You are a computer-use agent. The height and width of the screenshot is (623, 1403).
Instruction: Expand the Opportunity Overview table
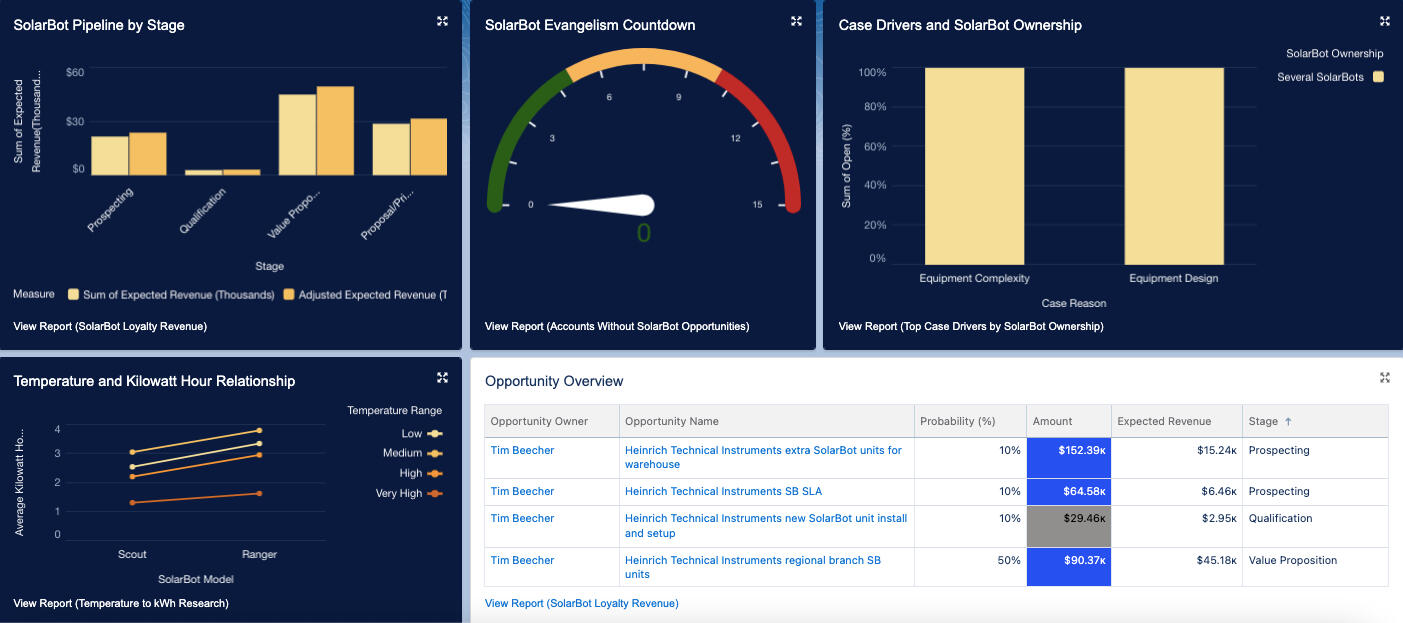[x=1385, y=377]
